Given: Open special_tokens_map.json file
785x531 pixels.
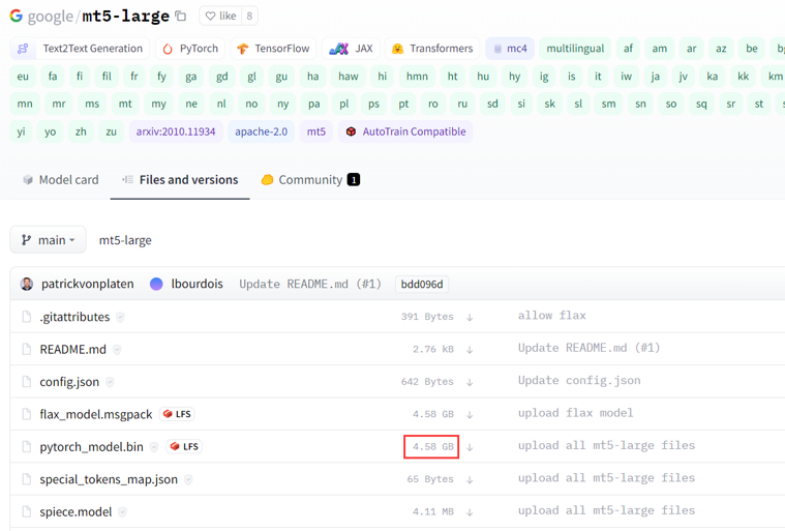Looking at the screenshot, I should tap(109, 479).
